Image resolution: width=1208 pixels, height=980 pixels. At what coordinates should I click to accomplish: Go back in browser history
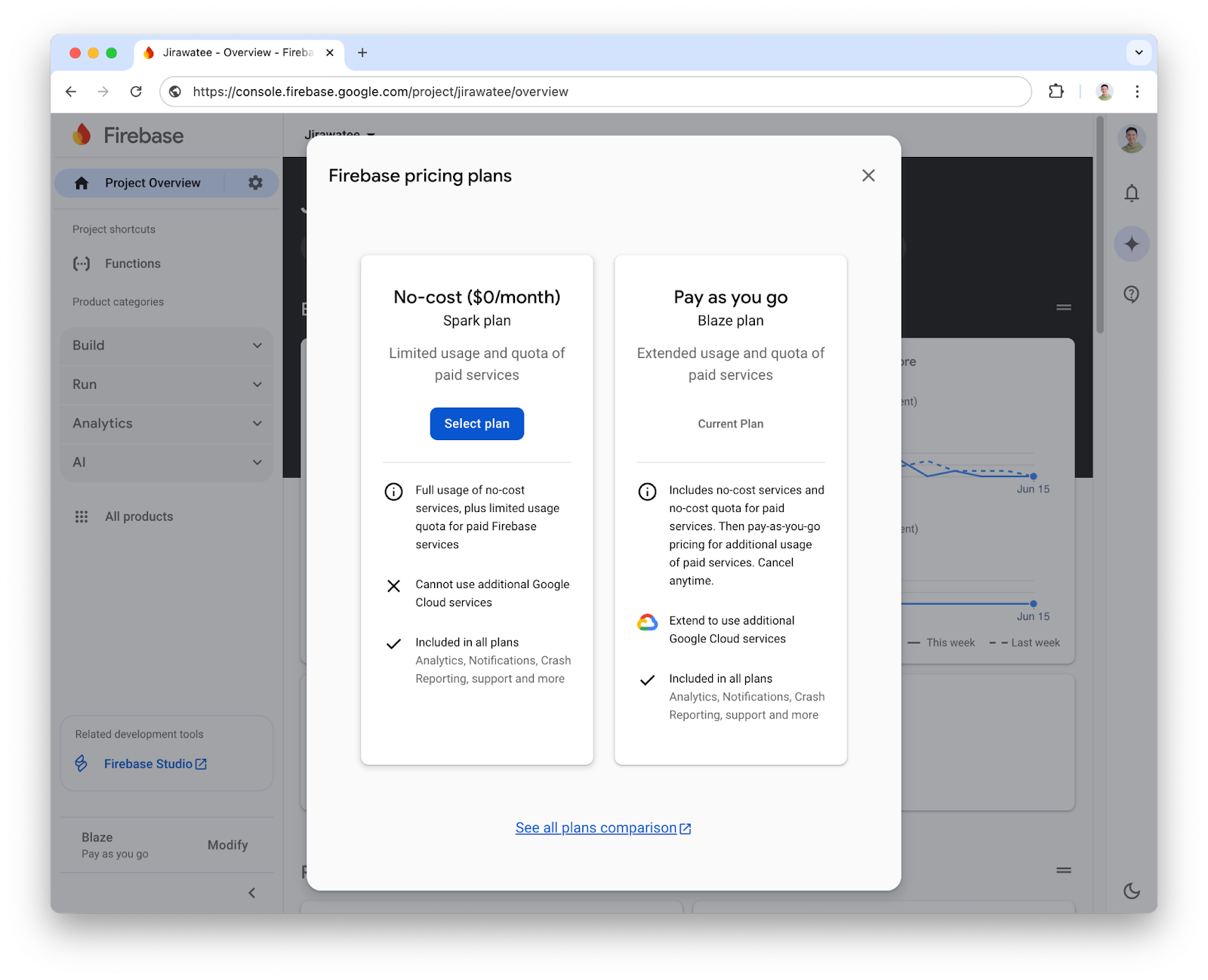pos(71,91)
